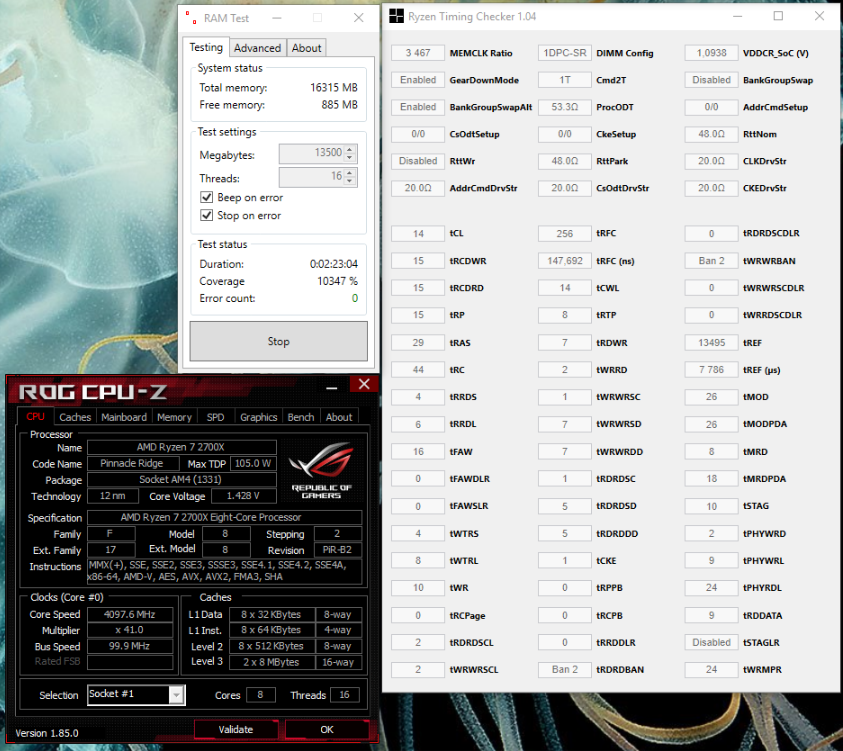The width and height of the screenshot is (843, 751).
Task: Click the ROG Republic of Gamers logo
Action: click(322, 470)
